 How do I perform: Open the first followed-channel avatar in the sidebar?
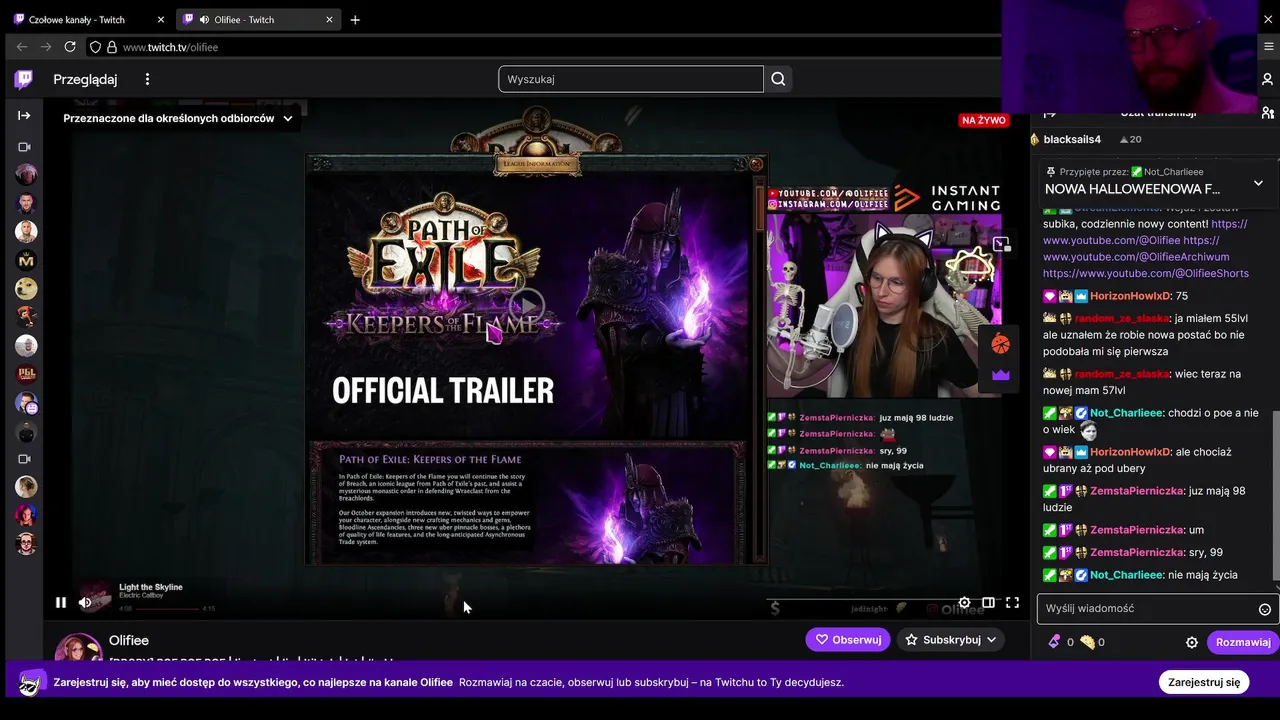tap(26, 175)
